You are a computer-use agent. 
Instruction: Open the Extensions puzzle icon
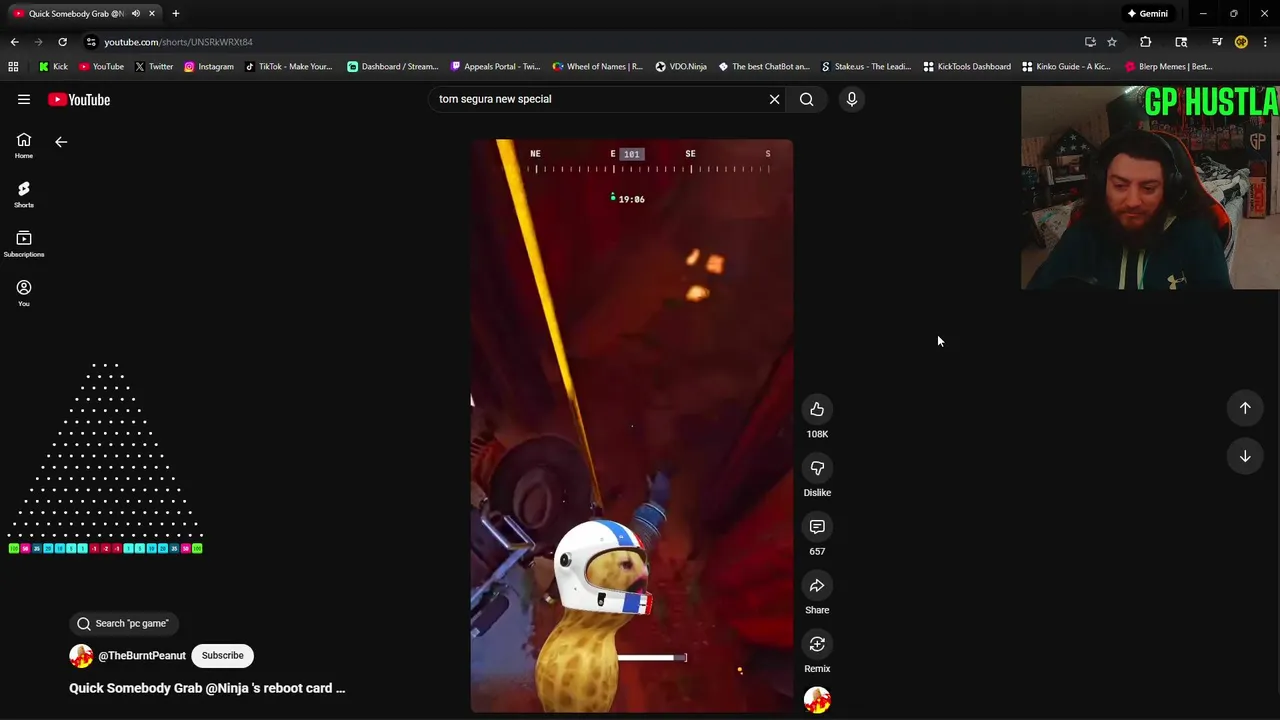pos(1146,42)
